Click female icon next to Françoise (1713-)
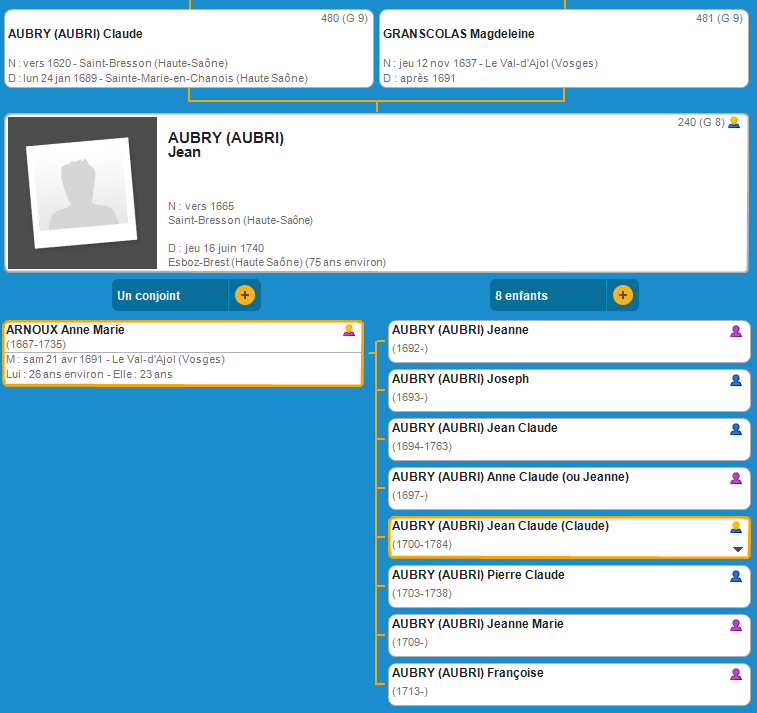757x713 pixels. click(736, 674)
